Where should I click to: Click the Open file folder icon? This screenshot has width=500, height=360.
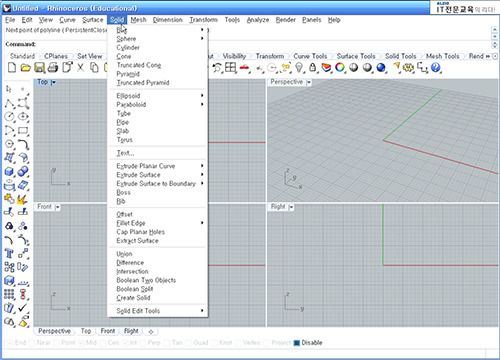(x=25, y=68)
